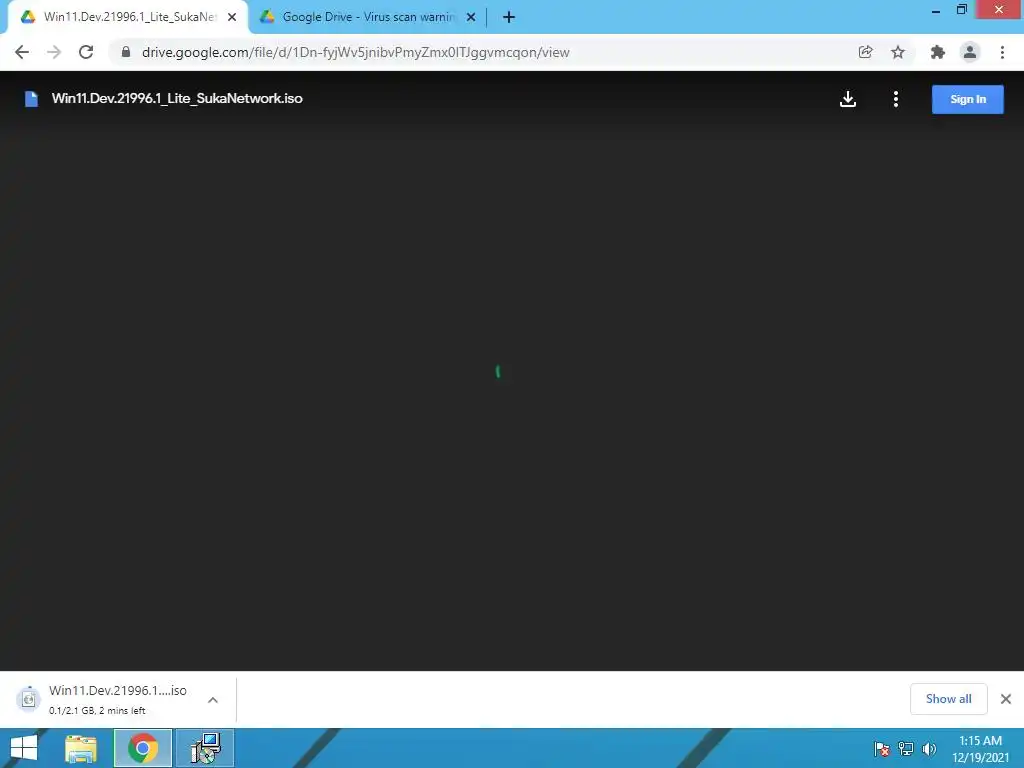Open a new browser tab
The image size is (1024, 768).
(509, 17)
